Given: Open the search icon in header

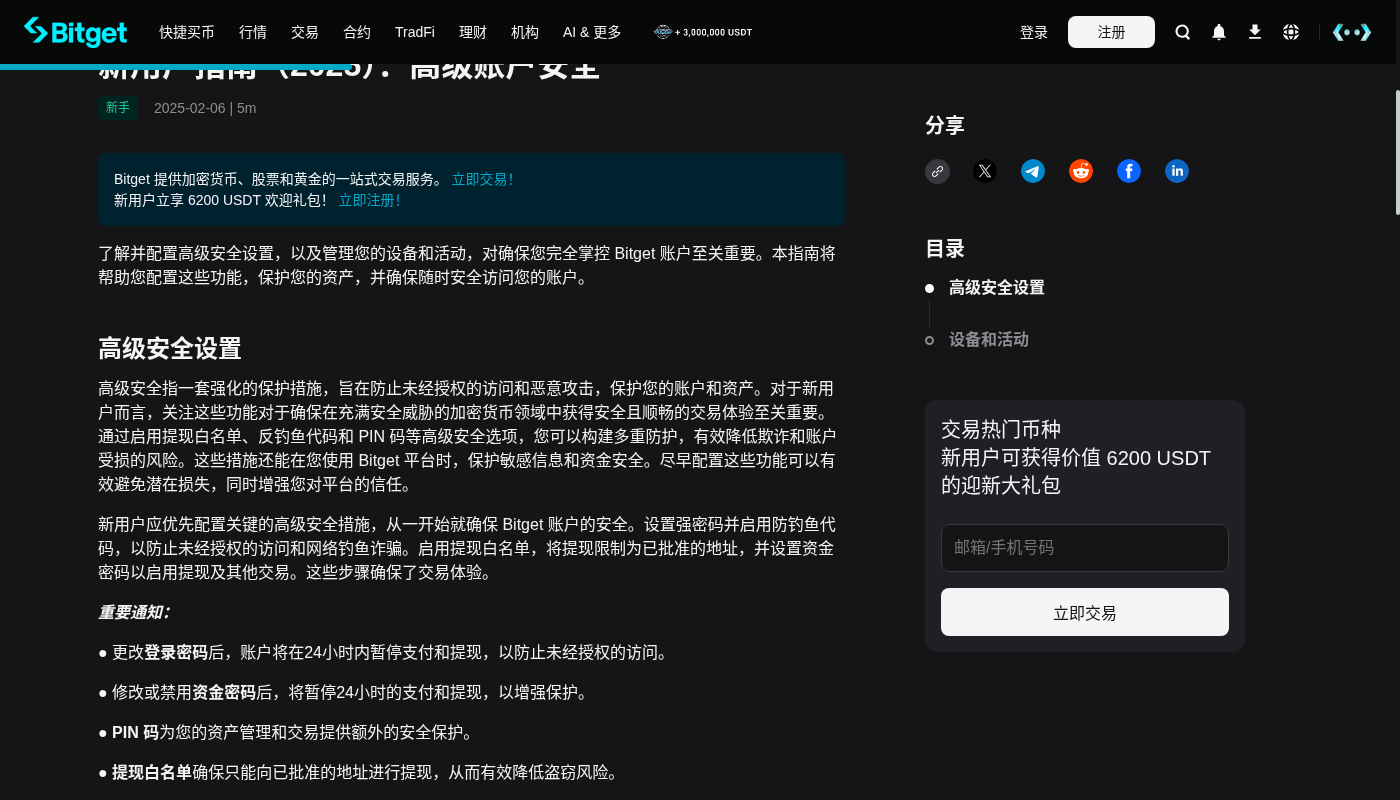Looking at the screenshot, I should (x=1183, y=32).
